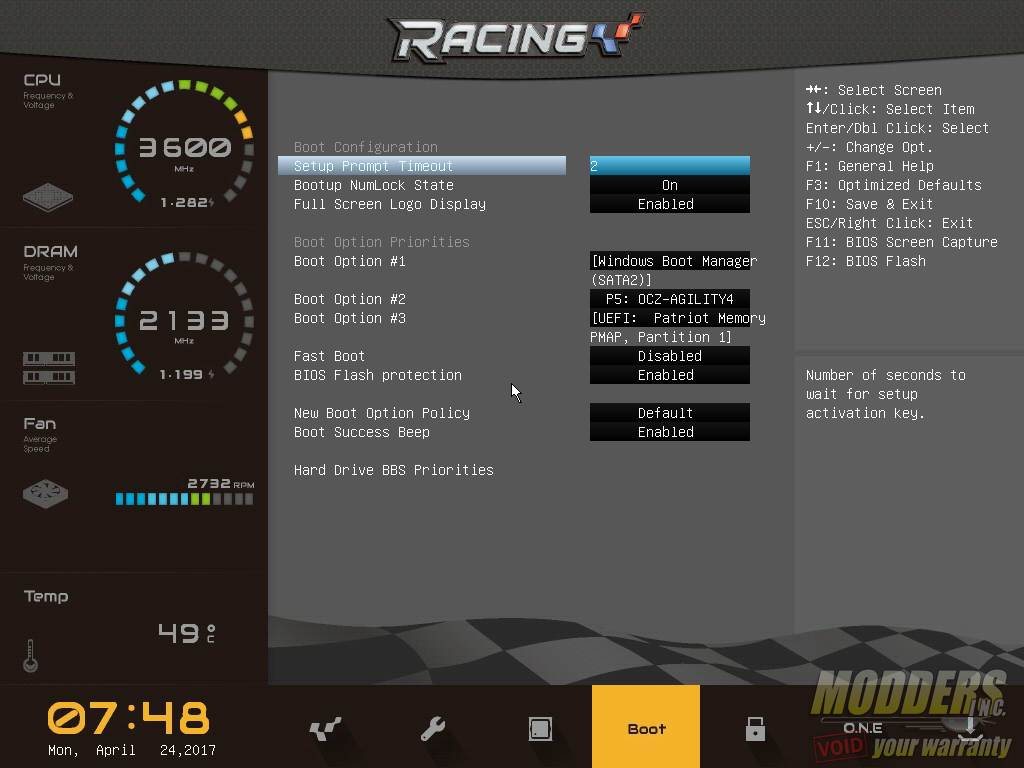Toggle Bootup NumLock State off

(669, 185)
